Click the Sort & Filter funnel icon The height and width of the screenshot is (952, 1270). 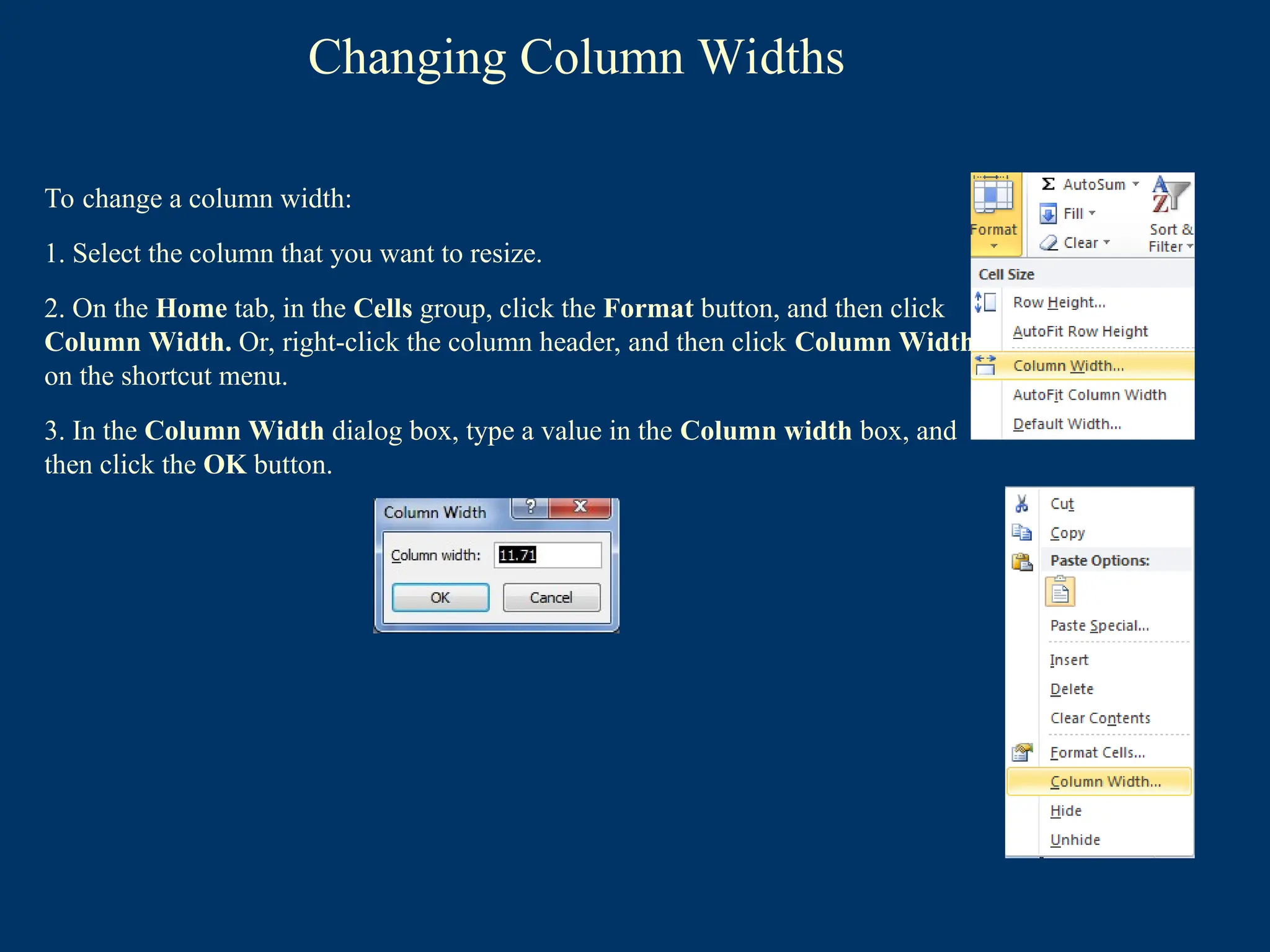(1170, 195)
